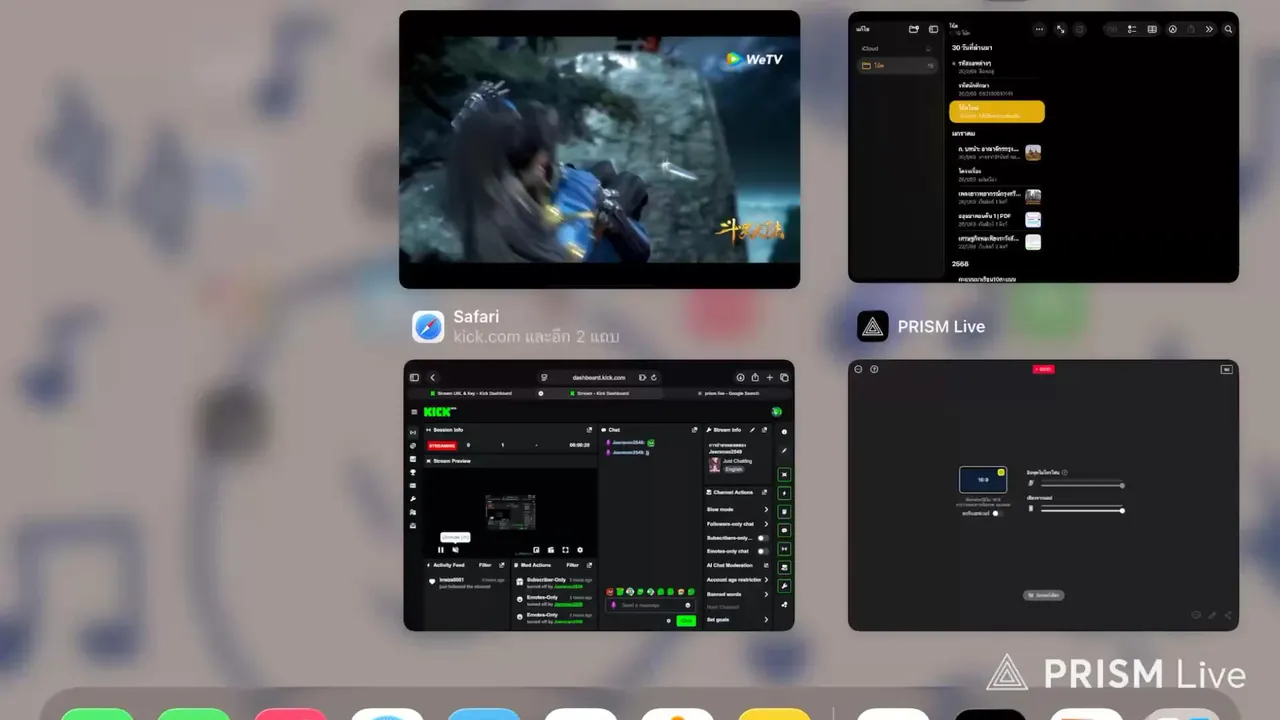1280x720 pixels.
Task: Expand Set goals setting
Action: pyautogui.click(x=738, y=620)
